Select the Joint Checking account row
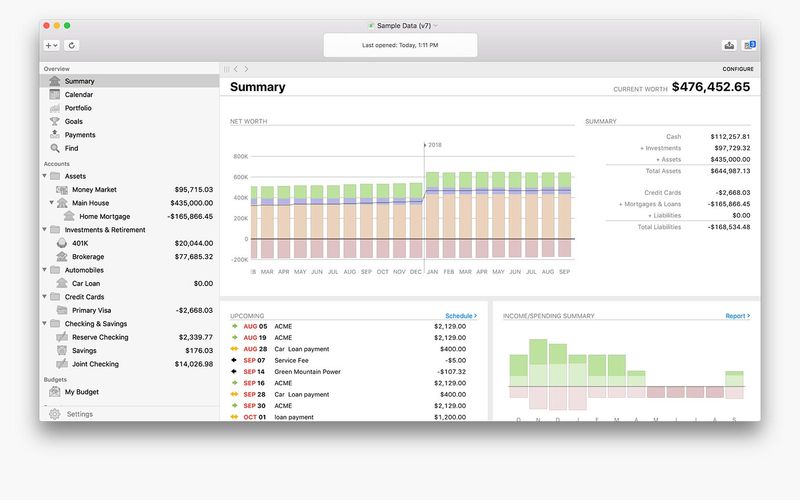This screenshot has width=800, height=500. (x=130, y=364)
